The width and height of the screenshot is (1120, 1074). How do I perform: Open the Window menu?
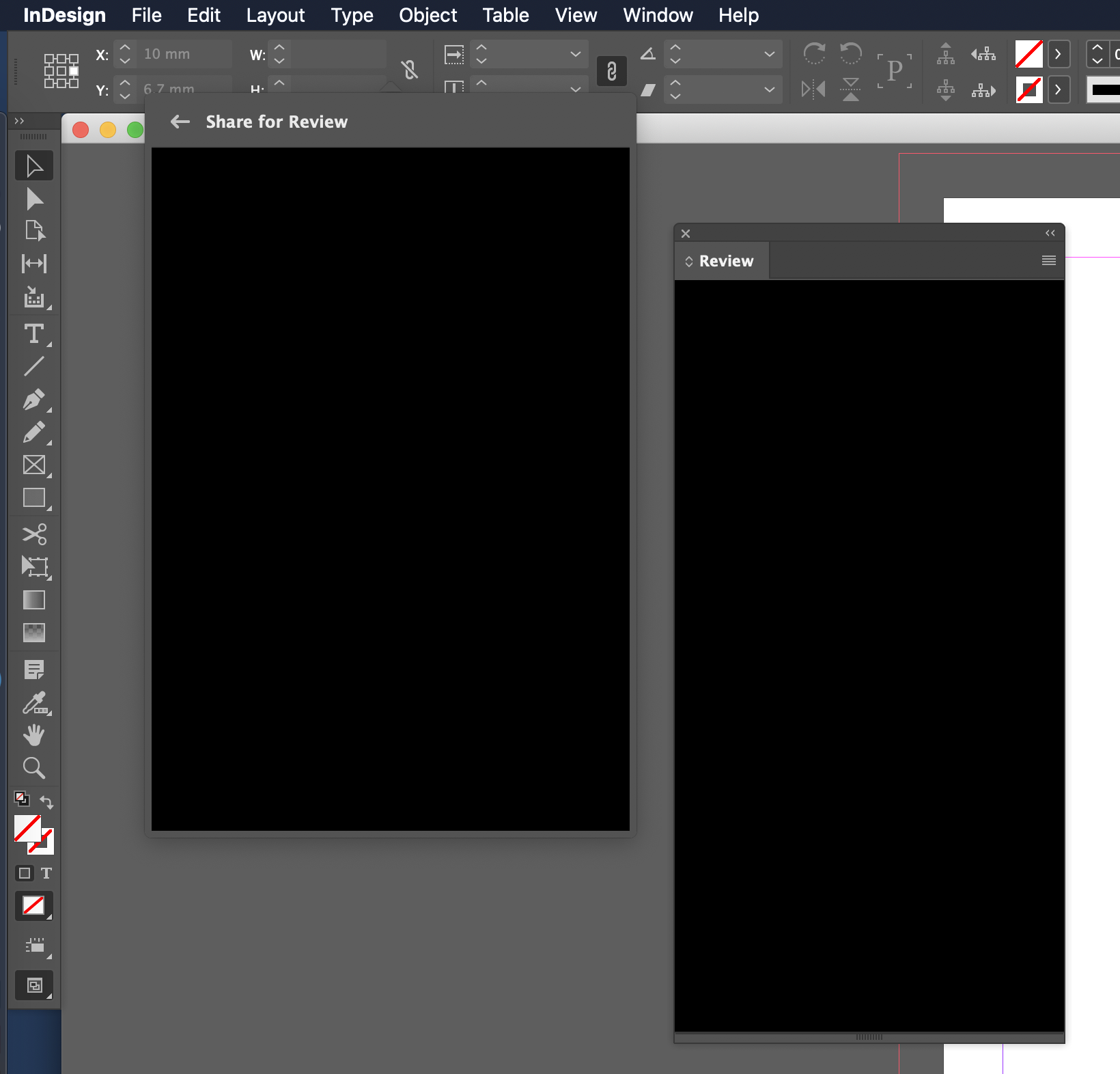(656, 15)
